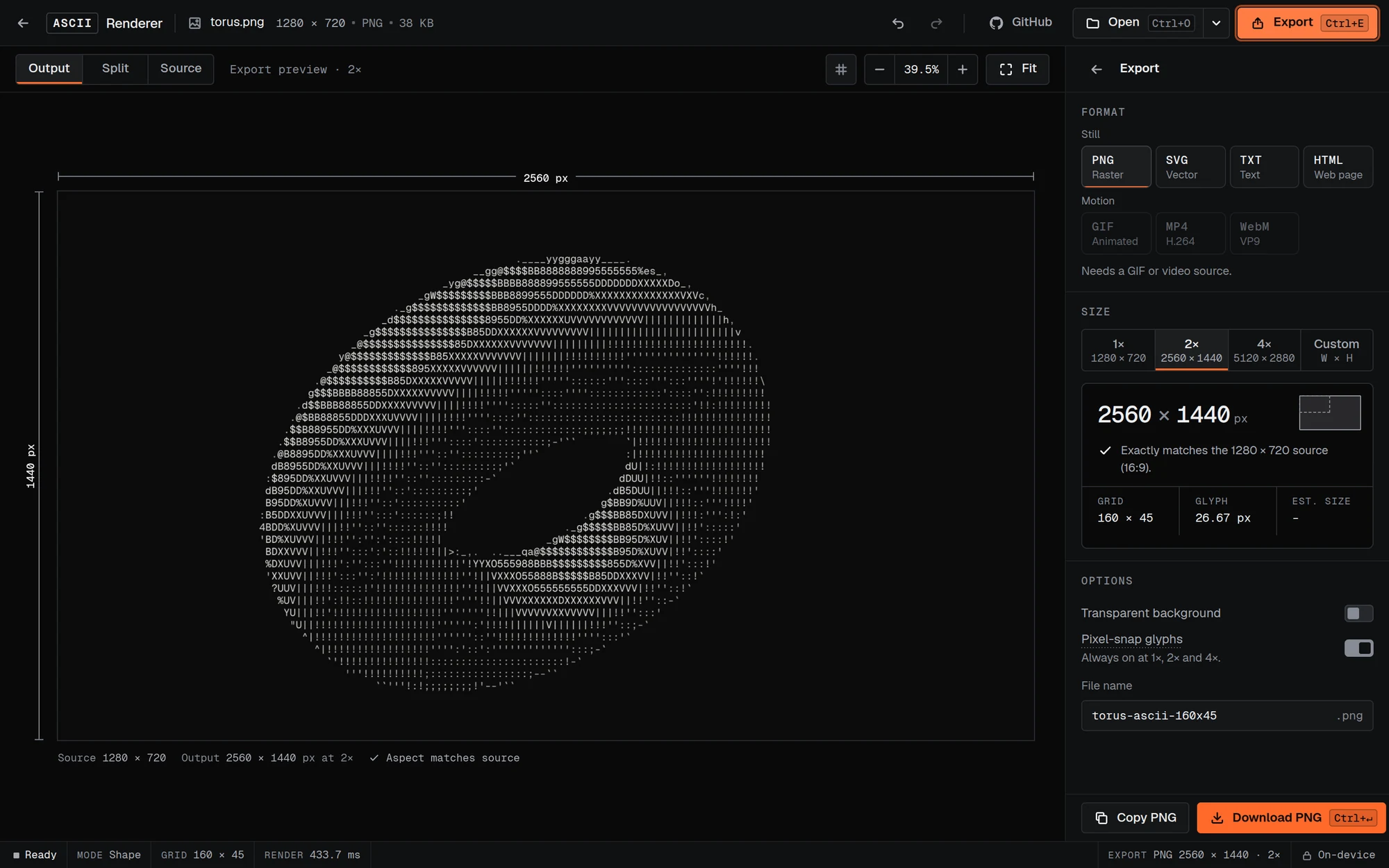Screen dimensions: 1389x868
Task: Close the Export panel with the back arrow
Action: pos(1097,69)
